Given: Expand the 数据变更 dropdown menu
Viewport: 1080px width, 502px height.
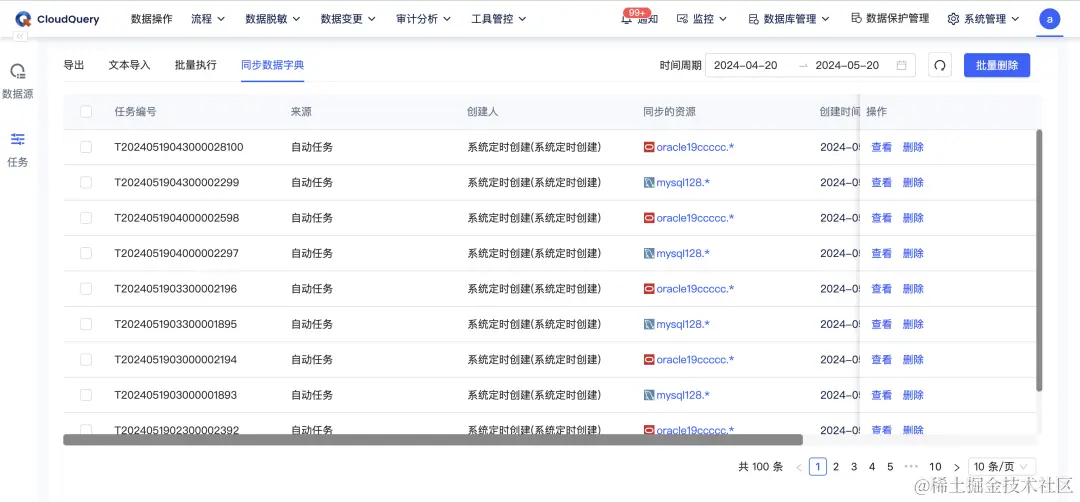Looking at the screenshot, I should pos(348,19).
